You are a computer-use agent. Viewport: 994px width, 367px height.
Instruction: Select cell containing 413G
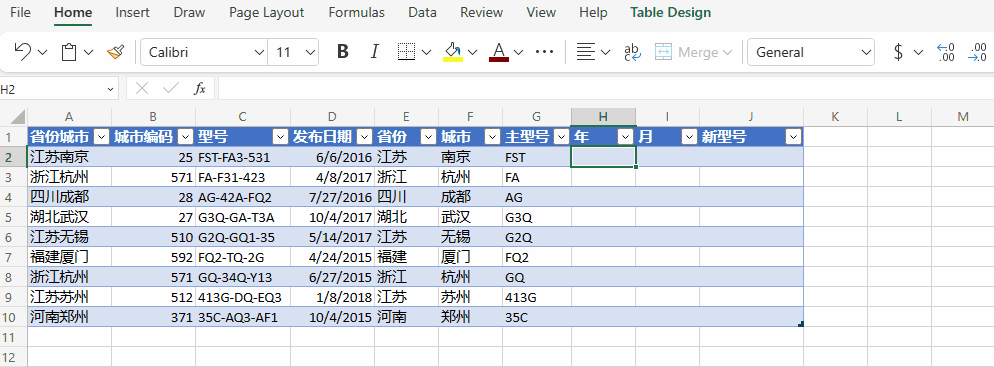[x=536, y=297]
